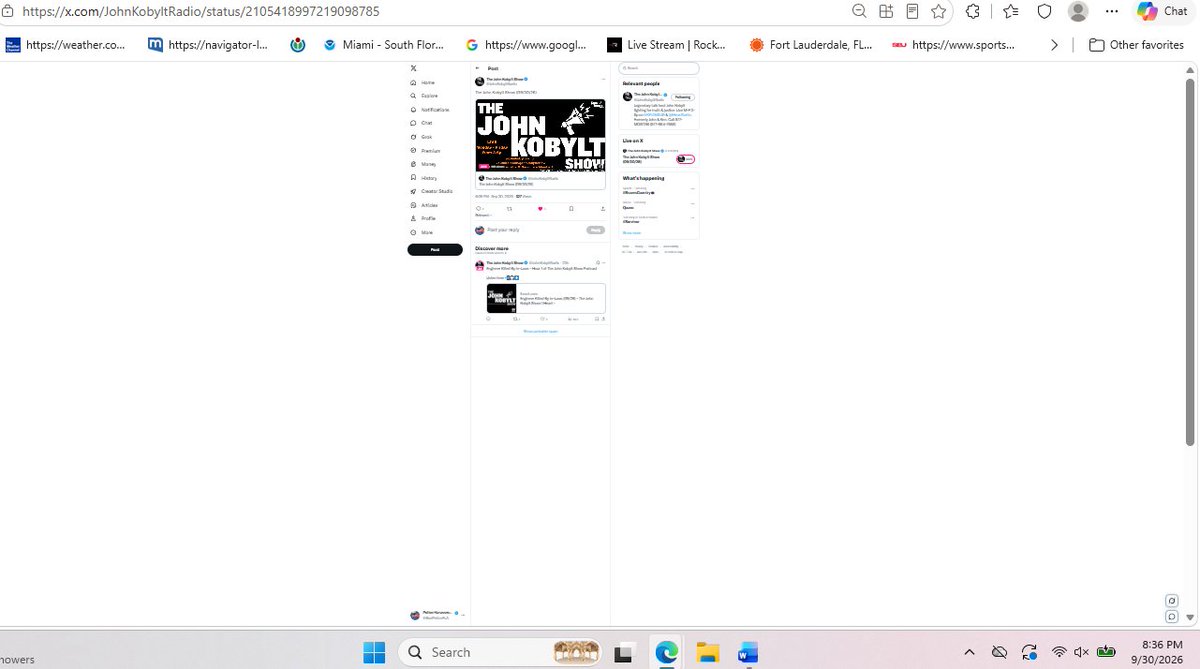
Task: Click the black Post button in sidebar
Action: (435, 249)
